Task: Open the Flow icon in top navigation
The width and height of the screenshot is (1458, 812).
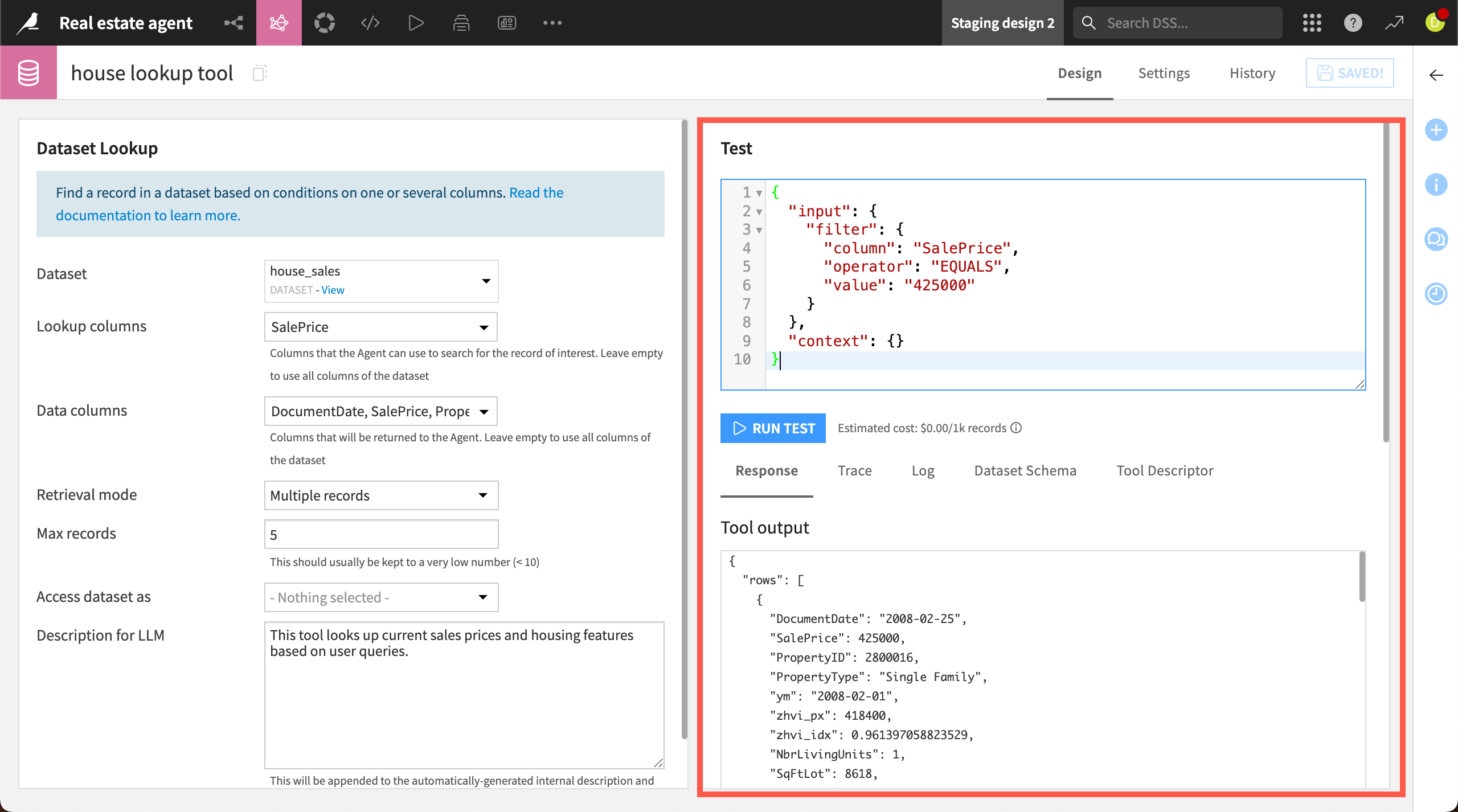Action: pos(234,23)
